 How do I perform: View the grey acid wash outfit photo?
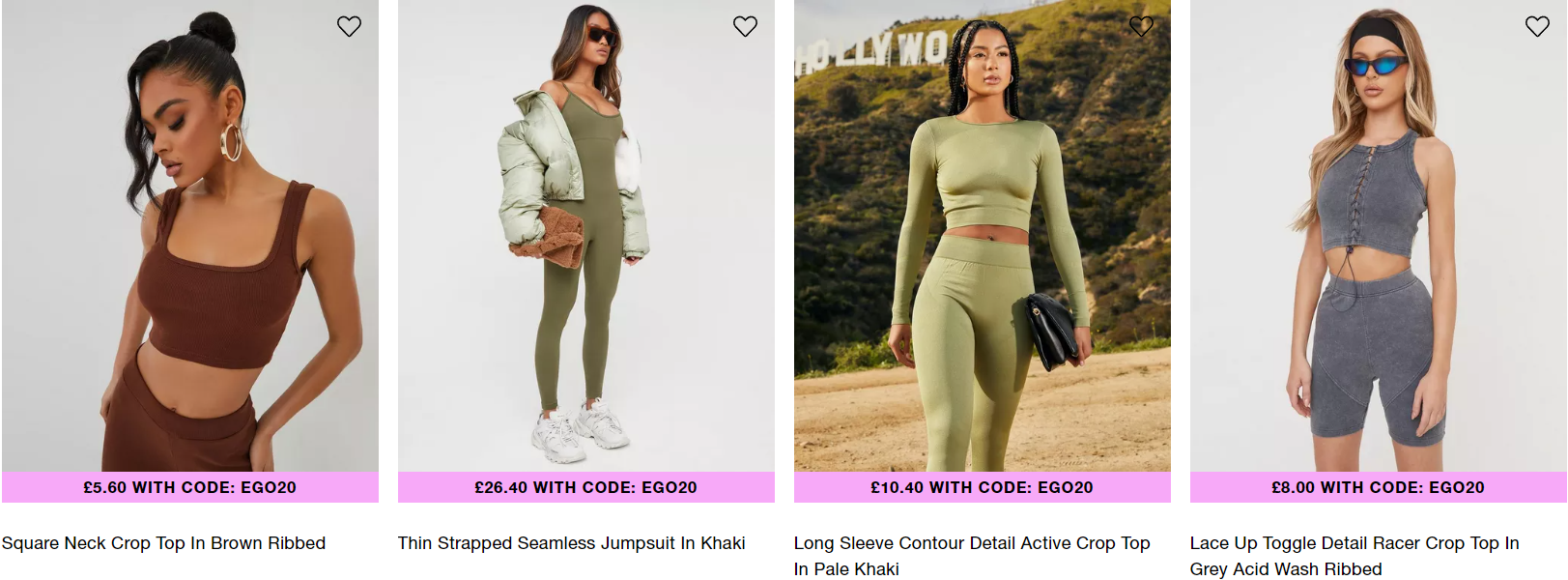[x=1379, y=236]
